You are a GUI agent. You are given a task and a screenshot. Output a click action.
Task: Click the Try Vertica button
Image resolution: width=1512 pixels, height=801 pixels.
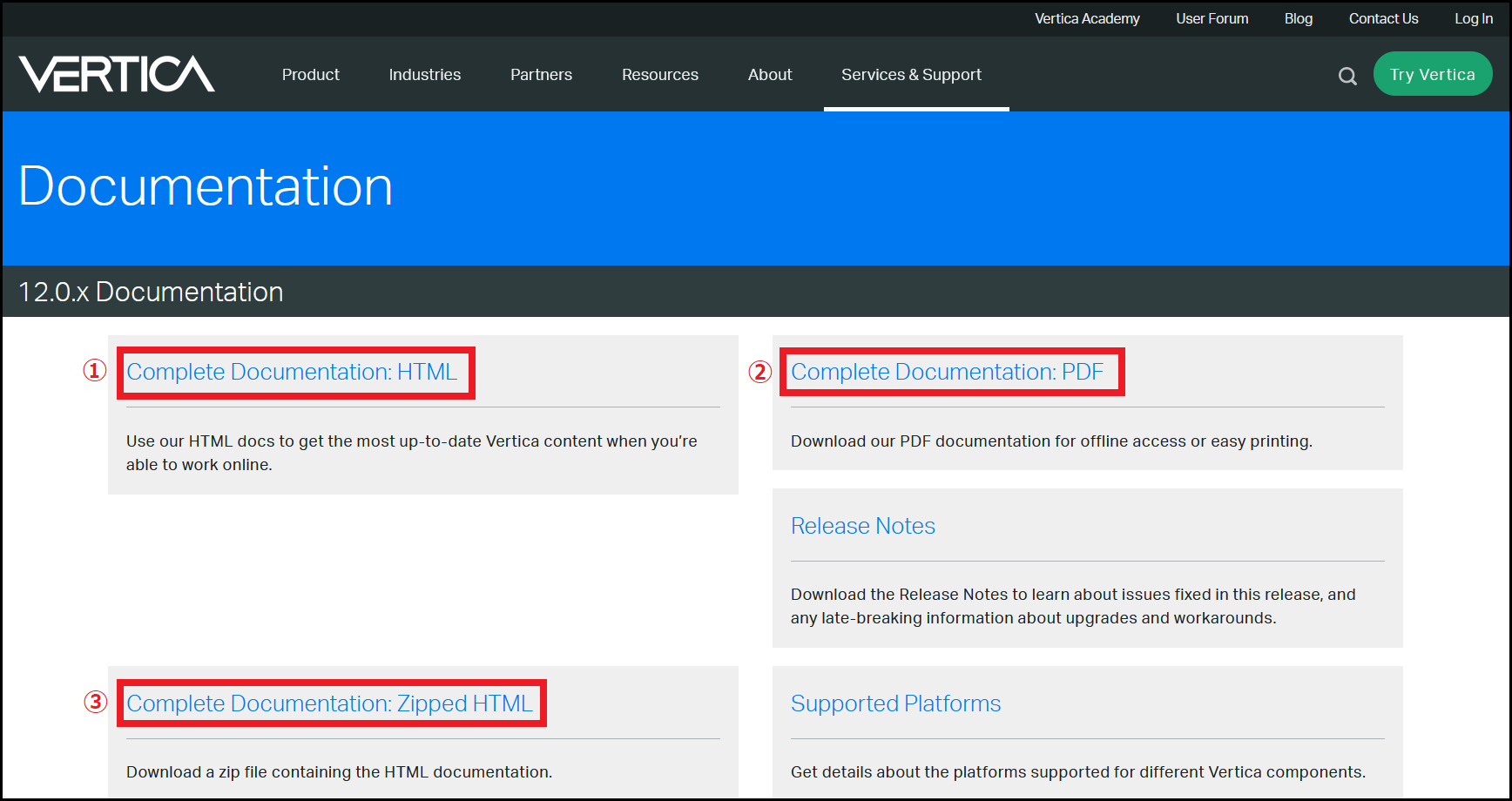pyautogui.click(x=1433, y=74)
